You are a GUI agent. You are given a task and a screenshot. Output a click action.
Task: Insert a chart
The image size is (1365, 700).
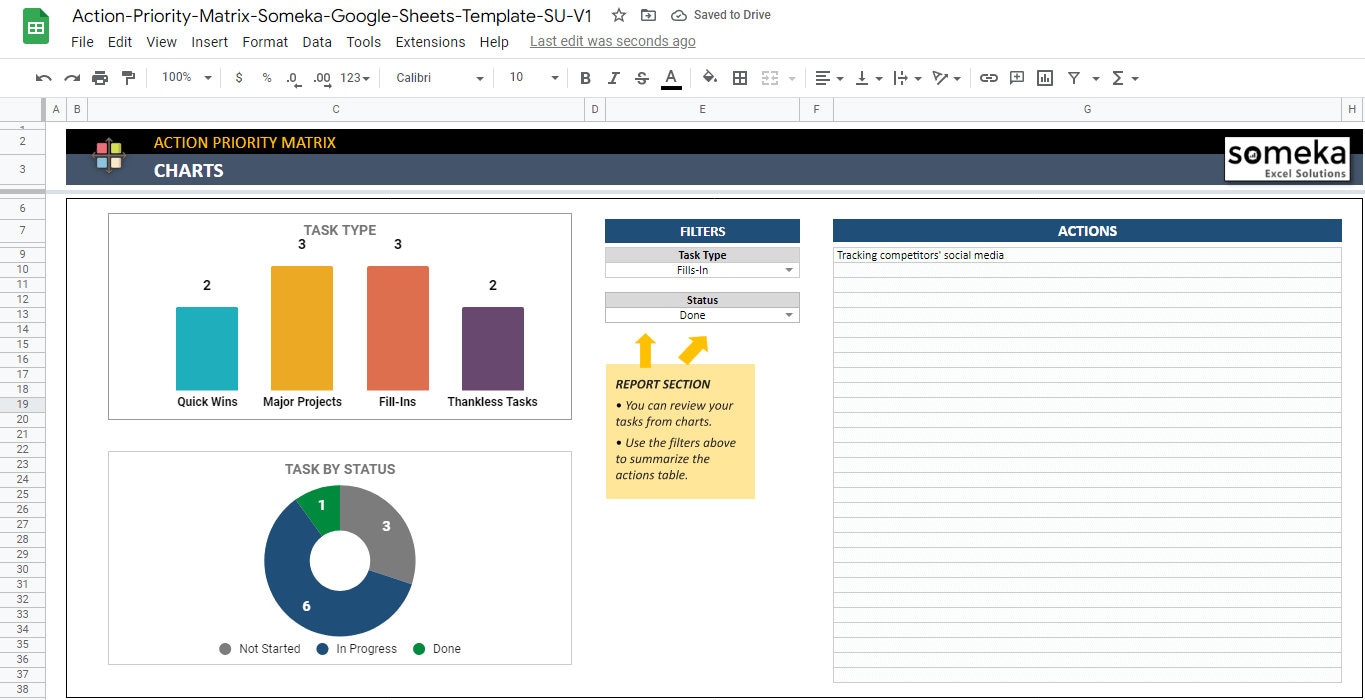(x=1044, y=77)
